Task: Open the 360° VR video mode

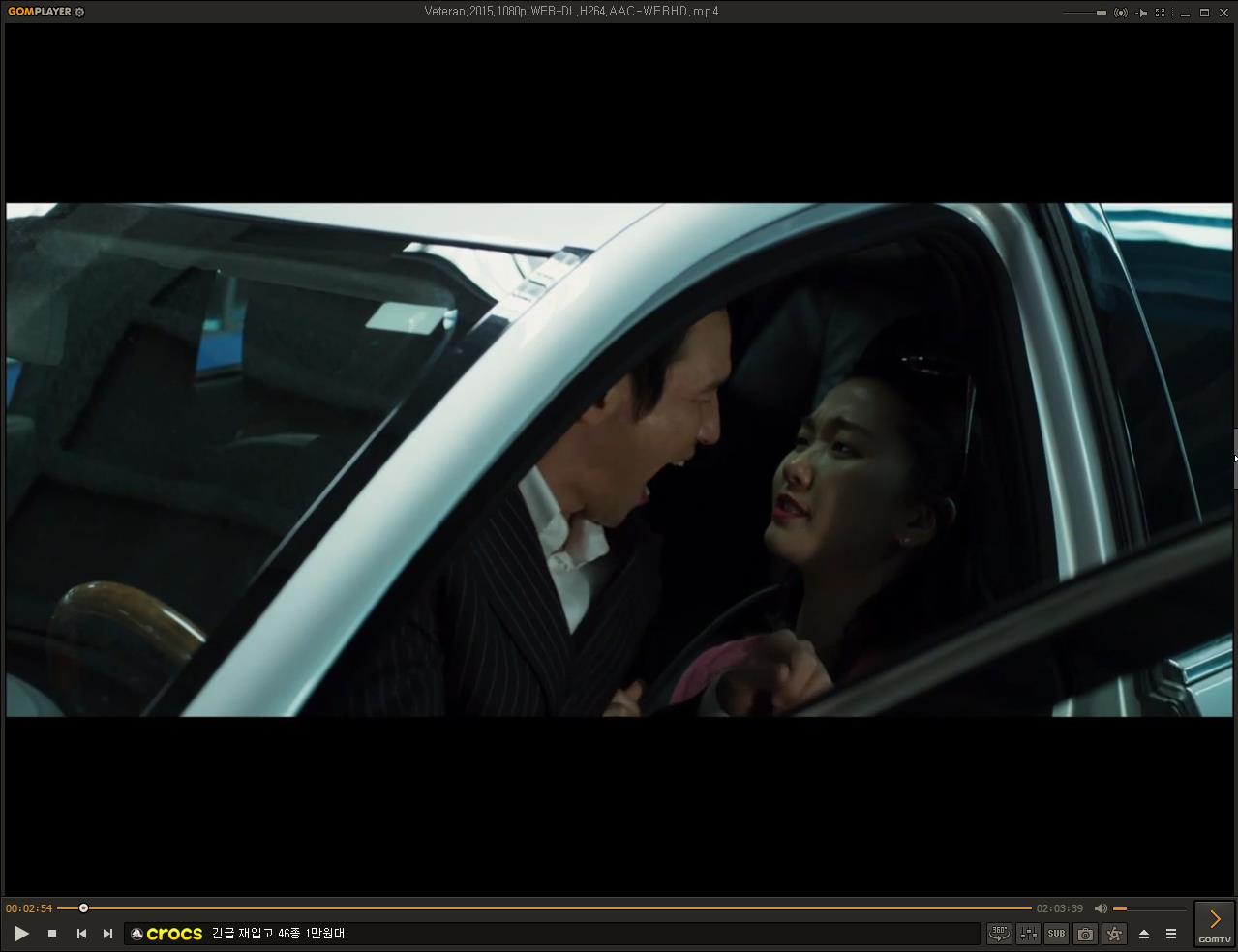Action: (999, 934)
